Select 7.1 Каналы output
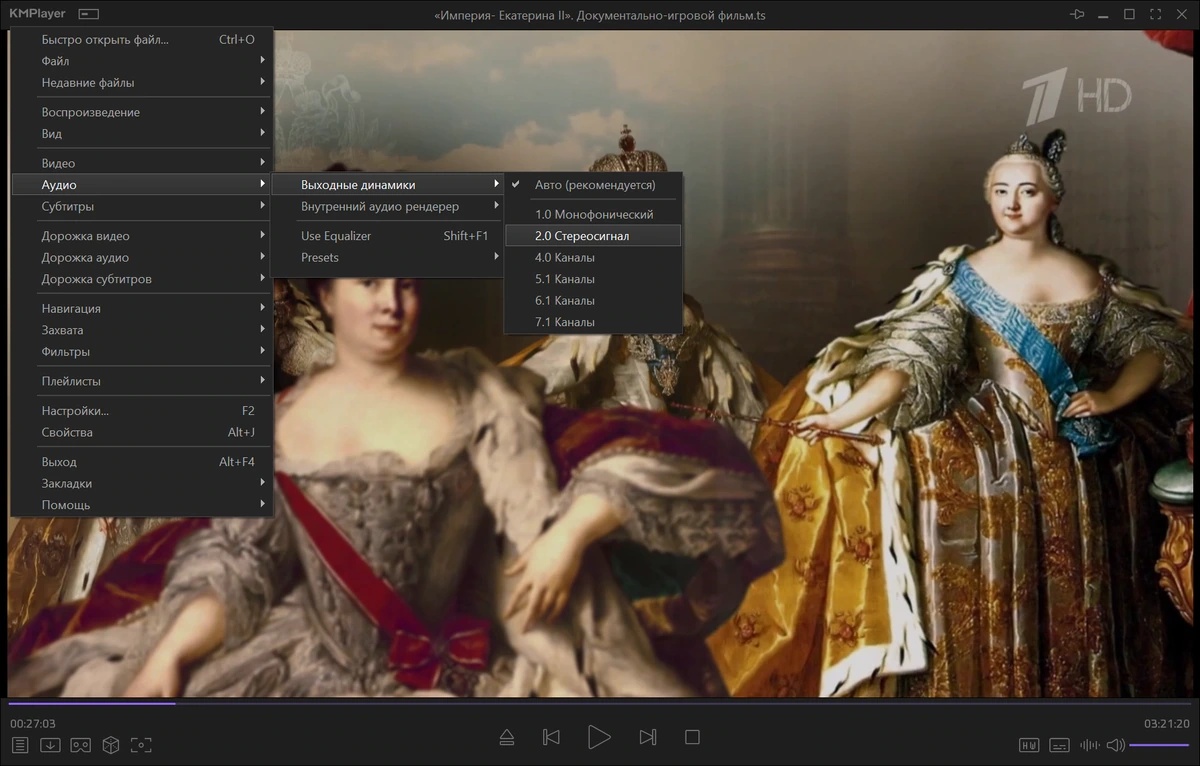The image size is (1200, 766). click(593, 322)
